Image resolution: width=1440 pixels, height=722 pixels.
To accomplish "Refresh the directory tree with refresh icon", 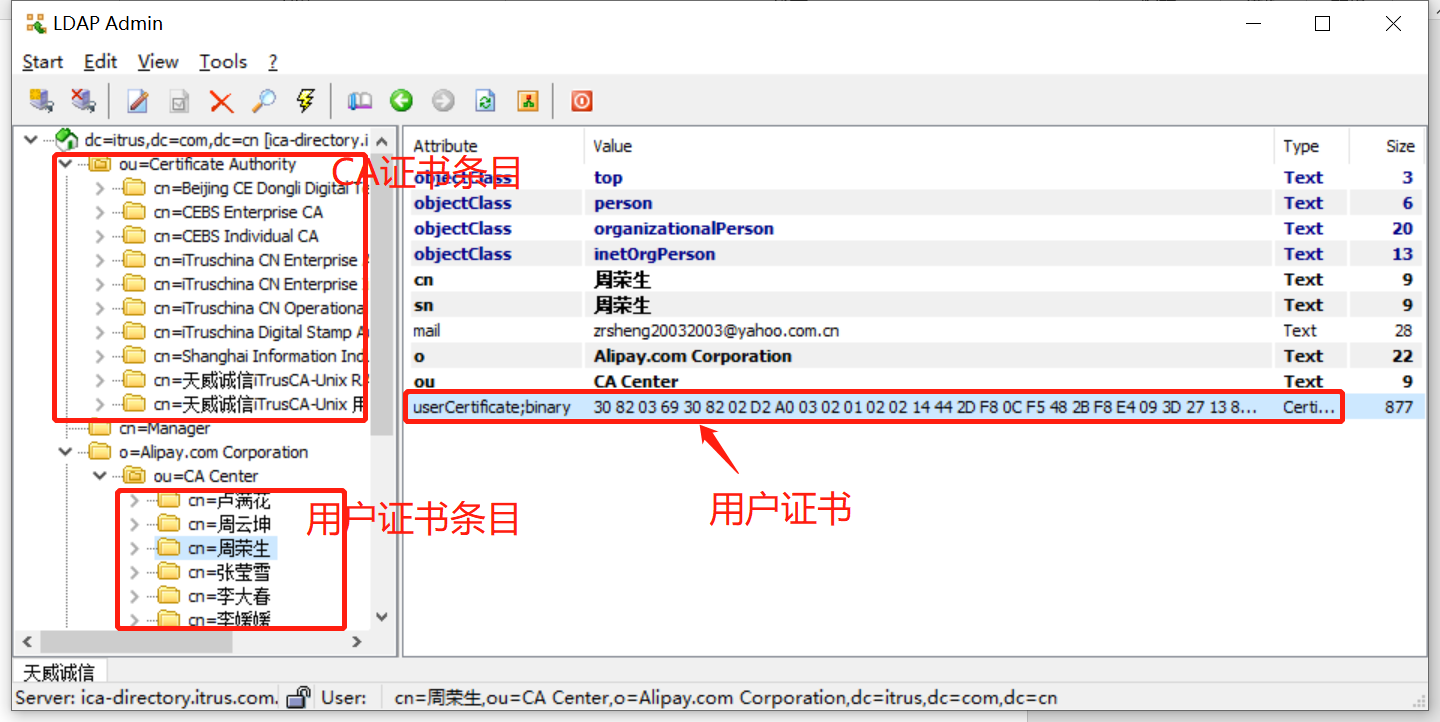I will pyautogui.click(x=484, y=100).
